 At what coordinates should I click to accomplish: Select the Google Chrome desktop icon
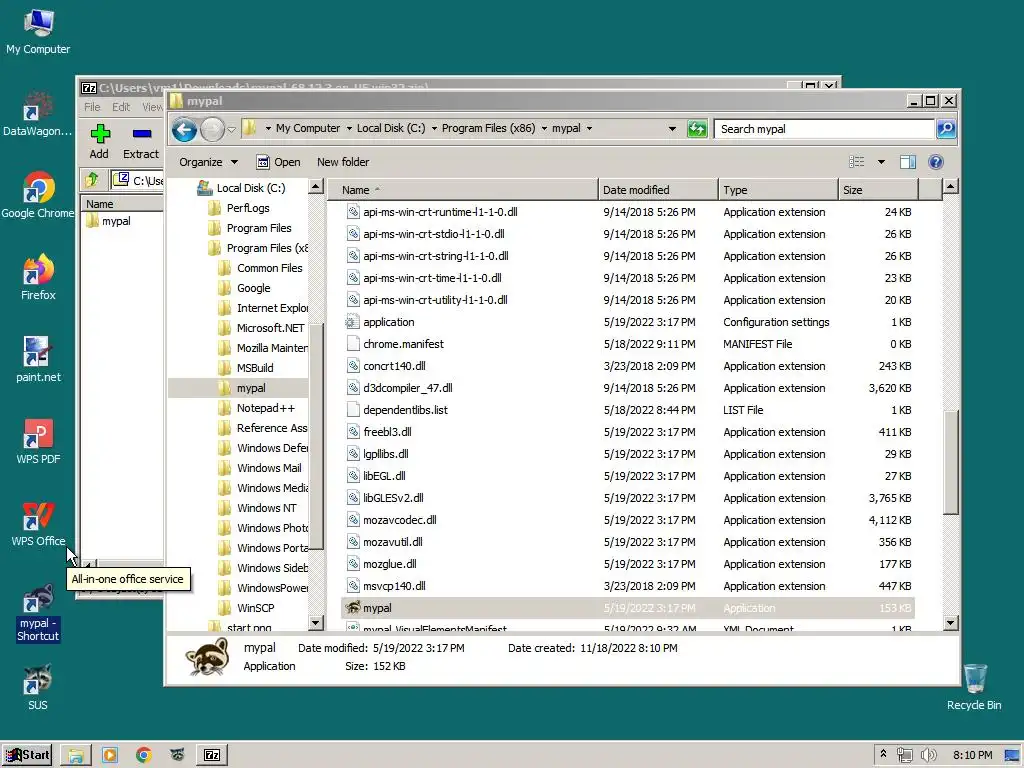[x=37, y=195]
